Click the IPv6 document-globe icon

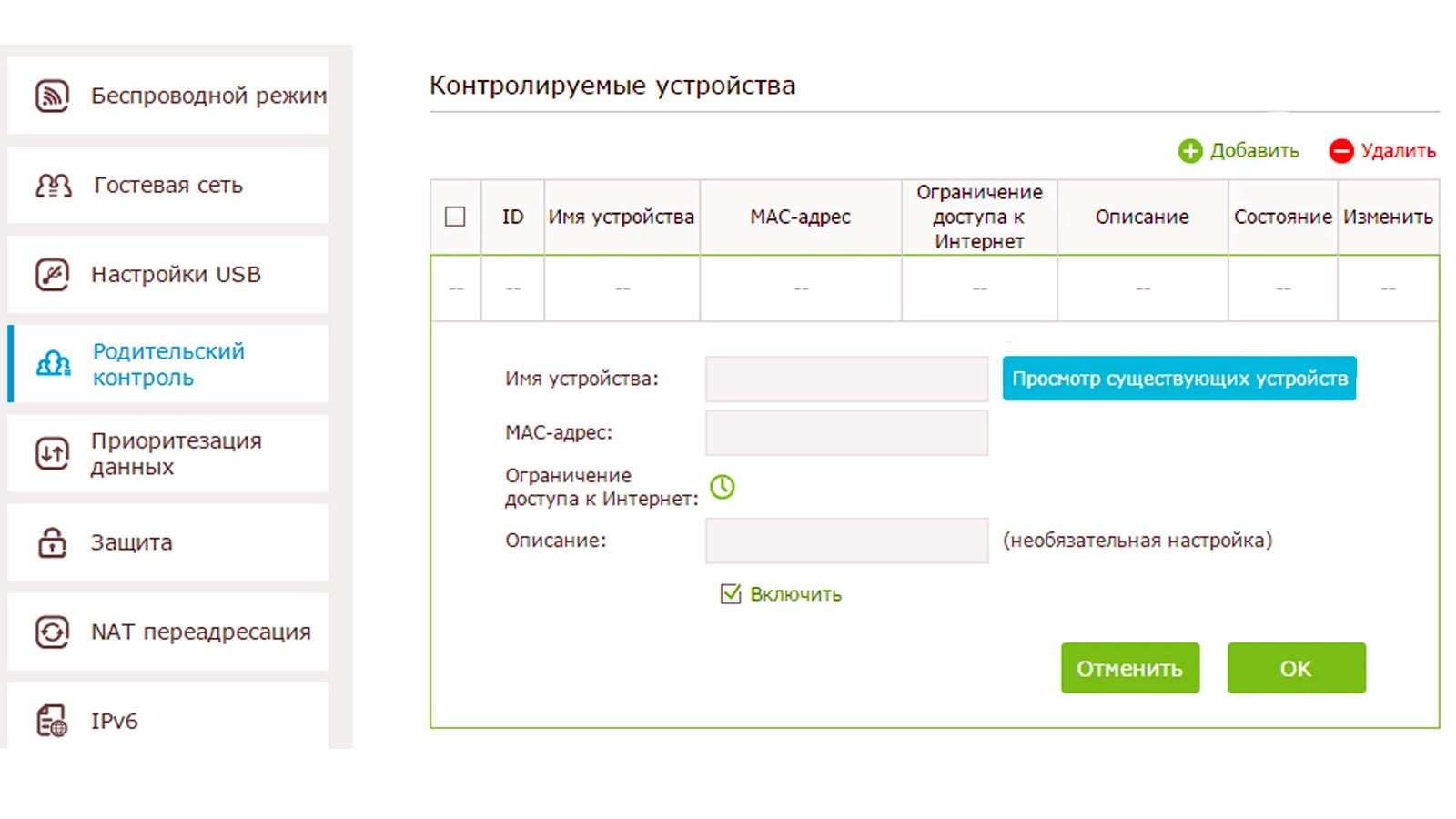[x=52, y=721]
